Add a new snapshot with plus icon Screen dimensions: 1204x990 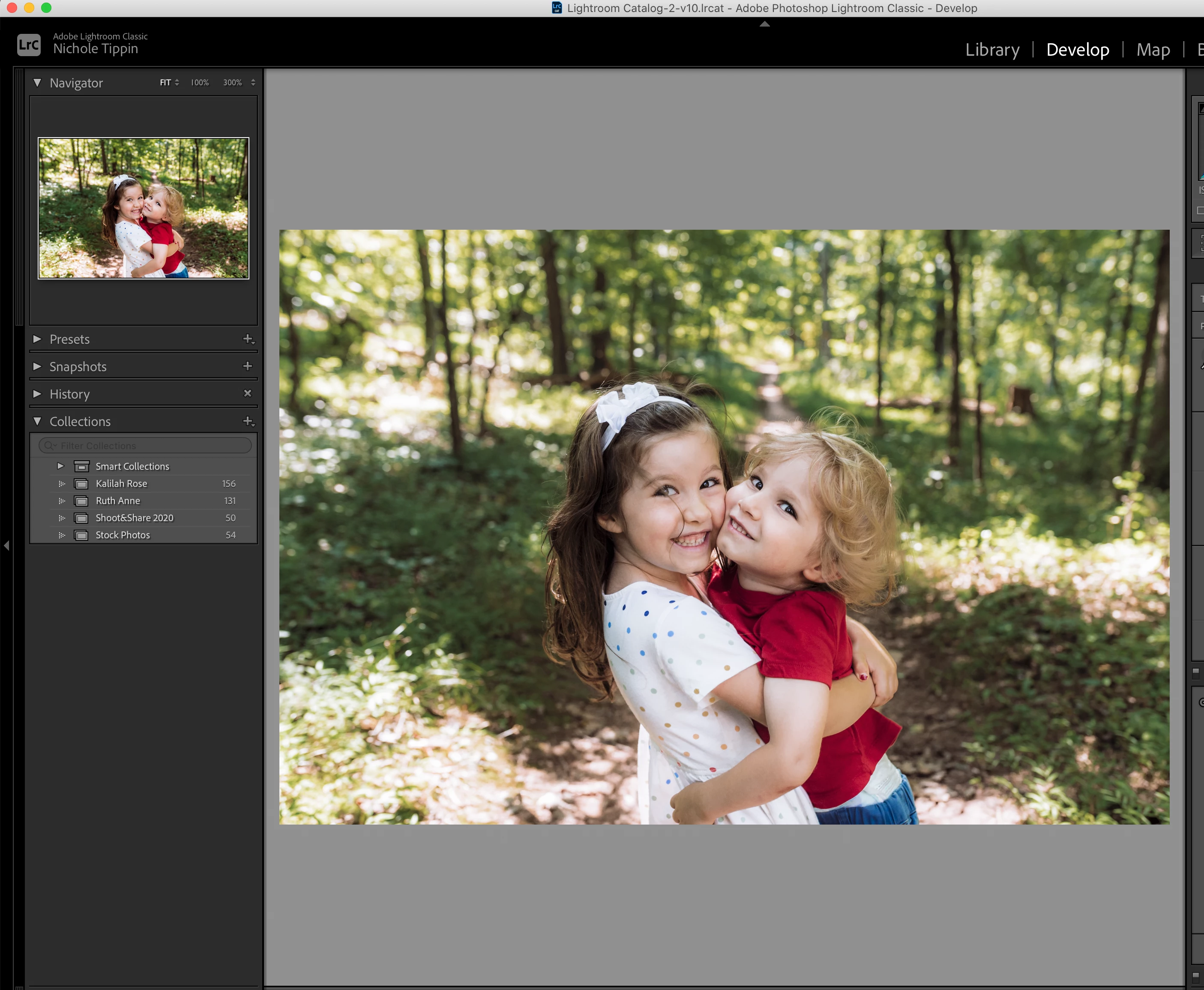pyautogui.click(x=247, y=366)
